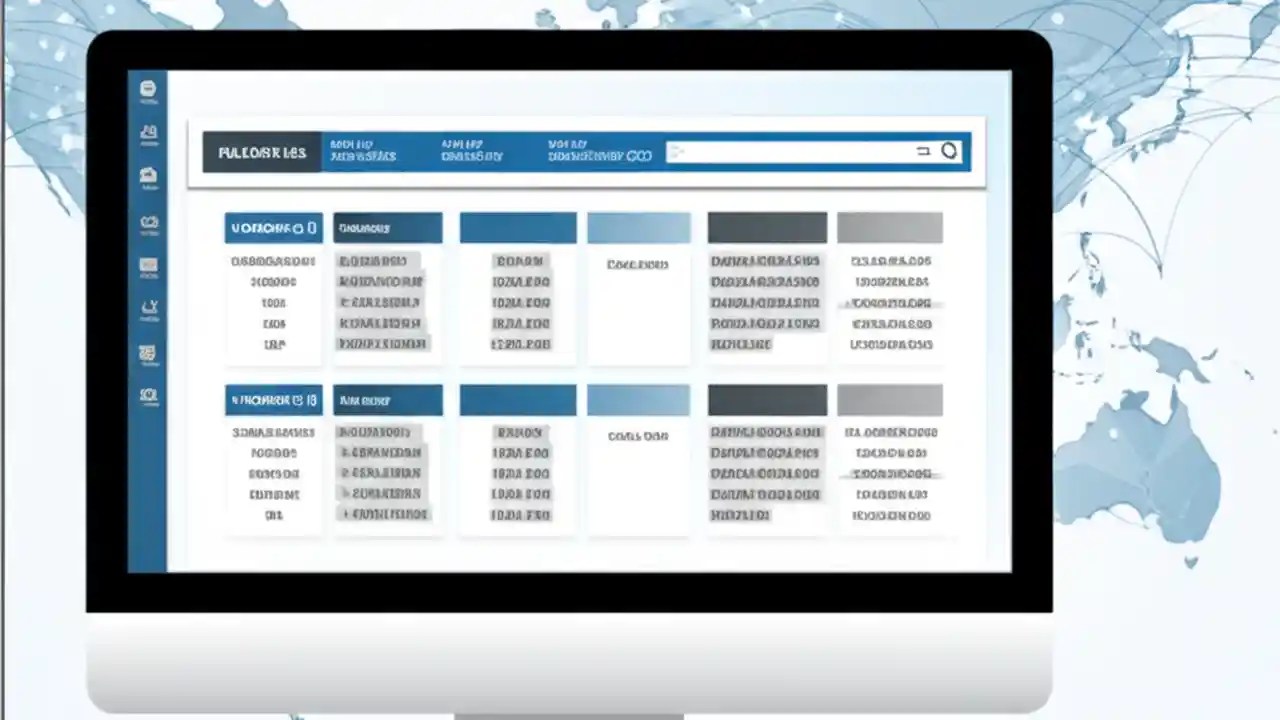Click the sync icon in the sidebar

pyautogui.click(x=148, y=306)
